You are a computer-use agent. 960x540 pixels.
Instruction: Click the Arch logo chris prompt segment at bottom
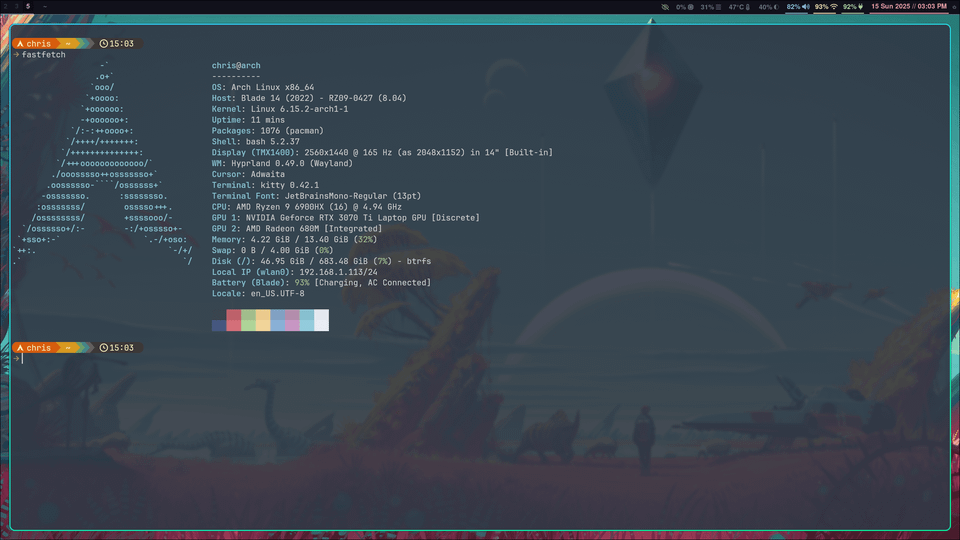pyautogui.click(x=34, y=348)
